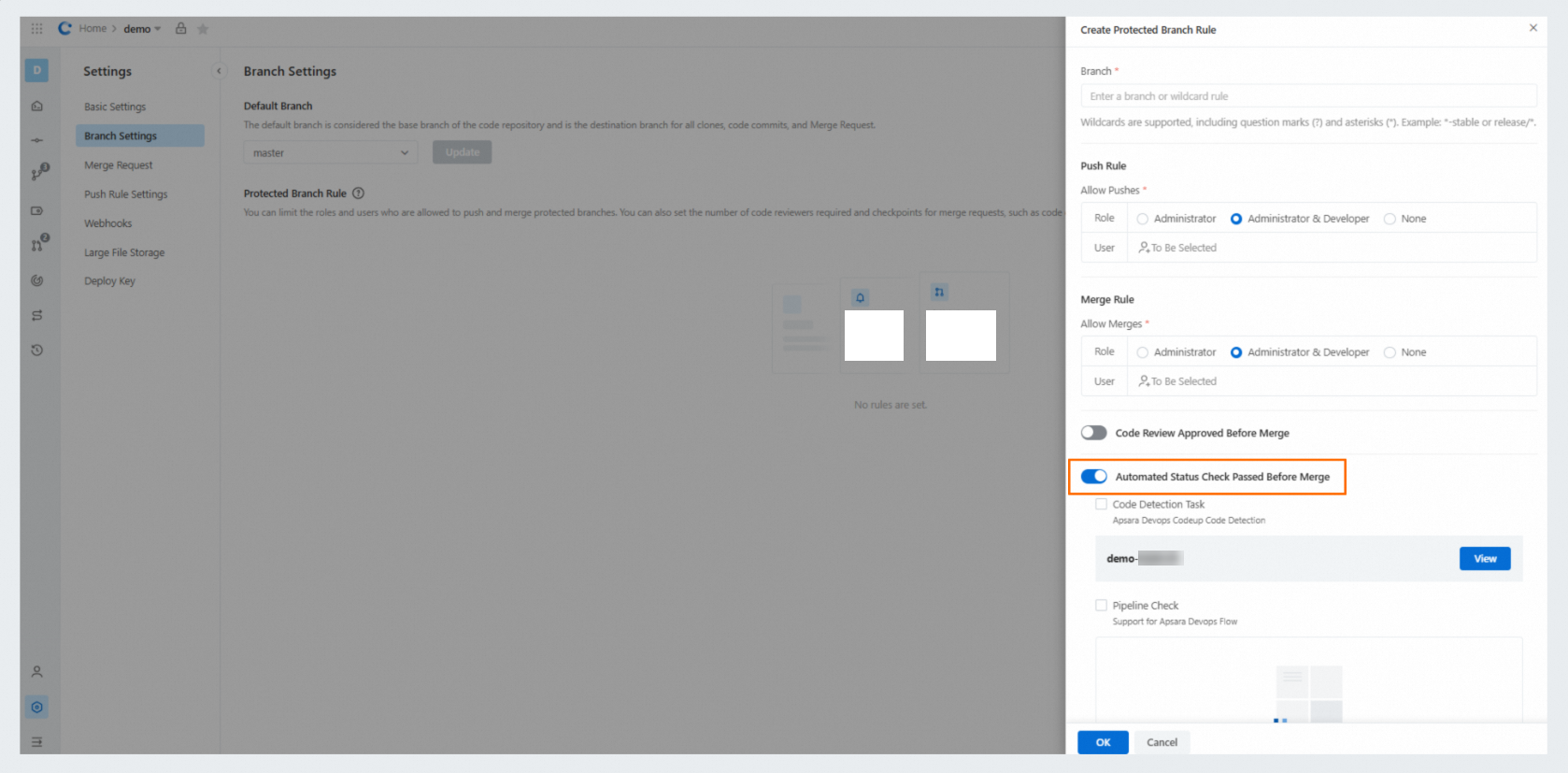The height and width of the screenshot is (773, 1568).
Task: Click To Be Selected user under Merge Rule
Action: (x=1177, y=381)
